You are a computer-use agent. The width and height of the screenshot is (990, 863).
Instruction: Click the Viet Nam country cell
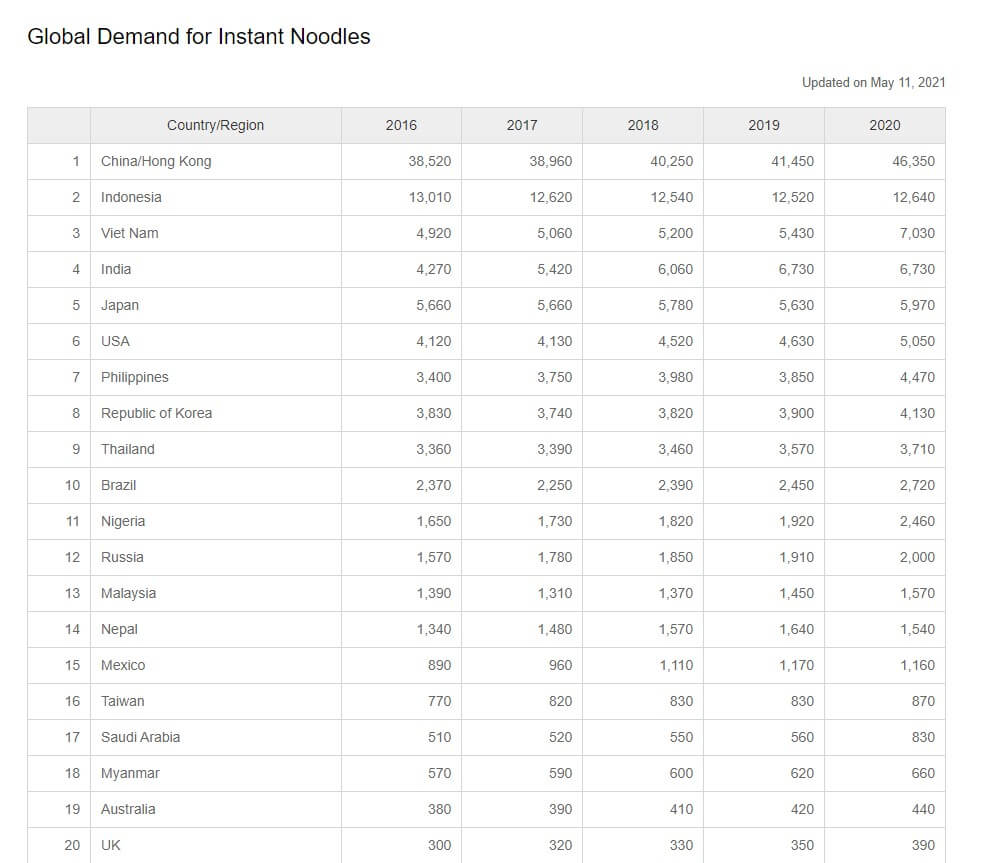click(215, 234)
